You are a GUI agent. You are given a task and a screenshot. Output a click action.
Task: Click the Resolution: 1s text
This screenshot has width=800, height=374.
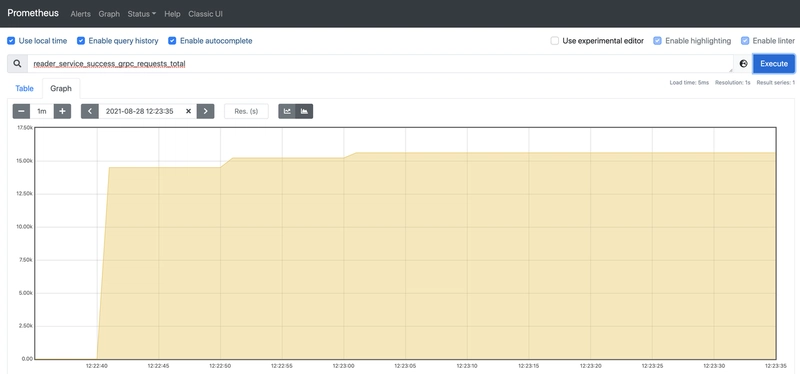(733, 83)
